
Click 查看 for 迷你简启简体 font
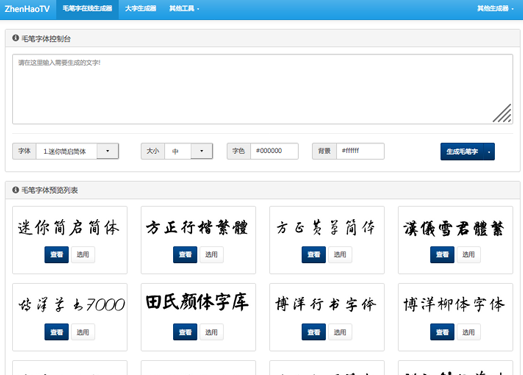coord(56,255)
